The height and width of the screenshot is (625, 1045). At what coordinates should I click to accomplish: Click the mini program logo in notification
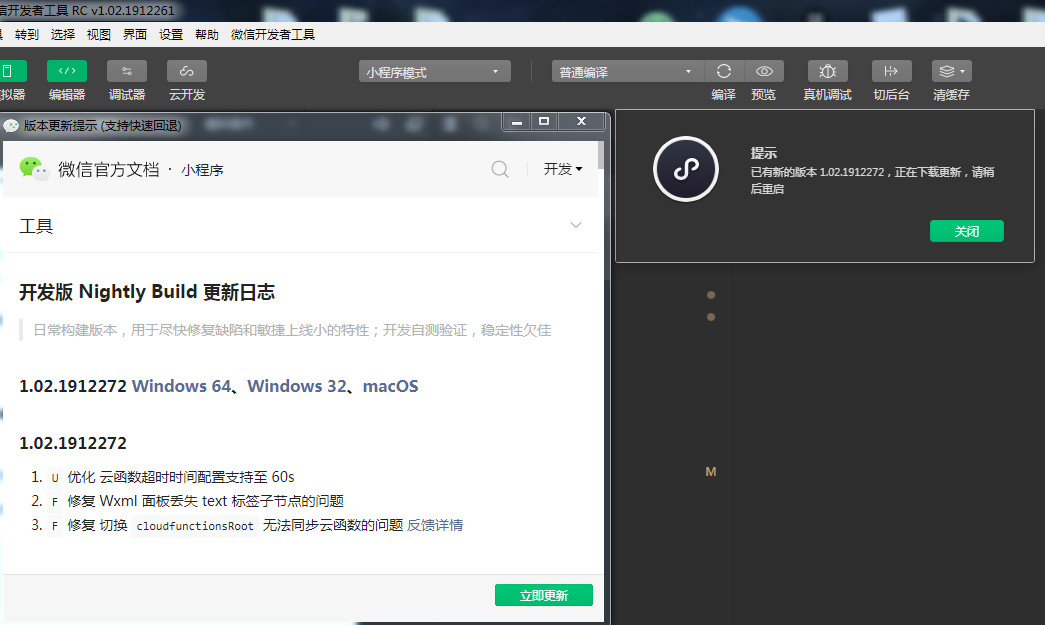(x=686, y=169)
